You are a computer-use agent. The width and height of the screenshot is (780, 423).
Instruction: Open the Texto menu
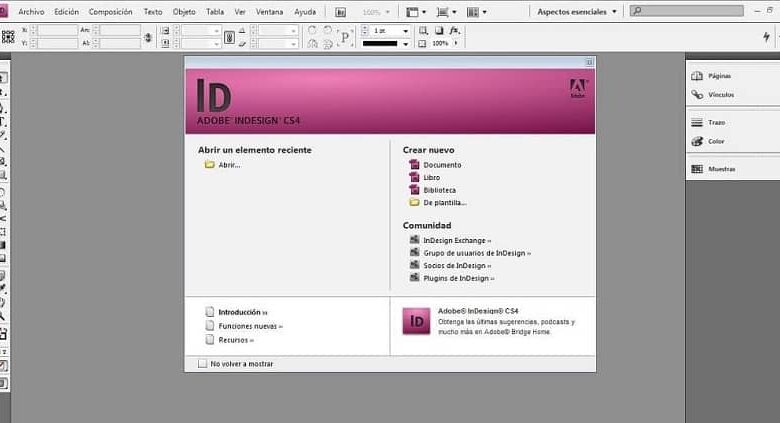153,11
